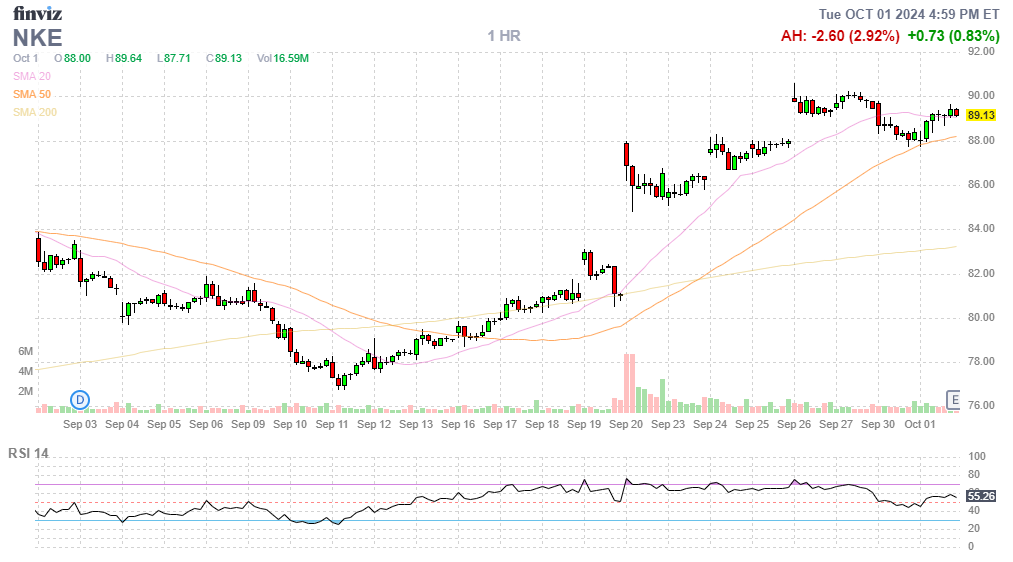
Task: Toggle the SMA 20 indicator label
Action: [32, 76]
